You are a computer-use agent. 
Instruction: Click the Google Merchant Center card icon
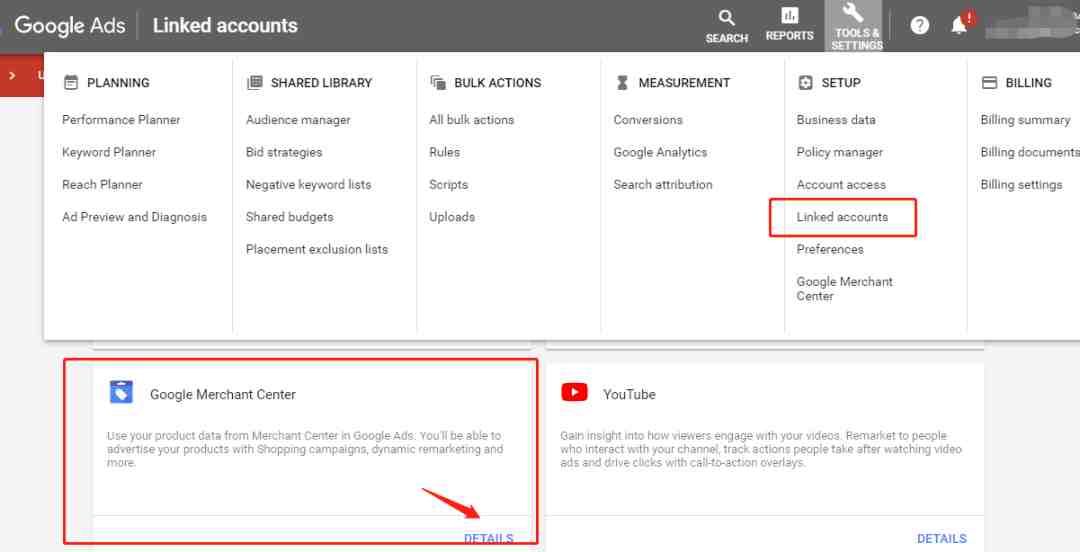(121, 392)
